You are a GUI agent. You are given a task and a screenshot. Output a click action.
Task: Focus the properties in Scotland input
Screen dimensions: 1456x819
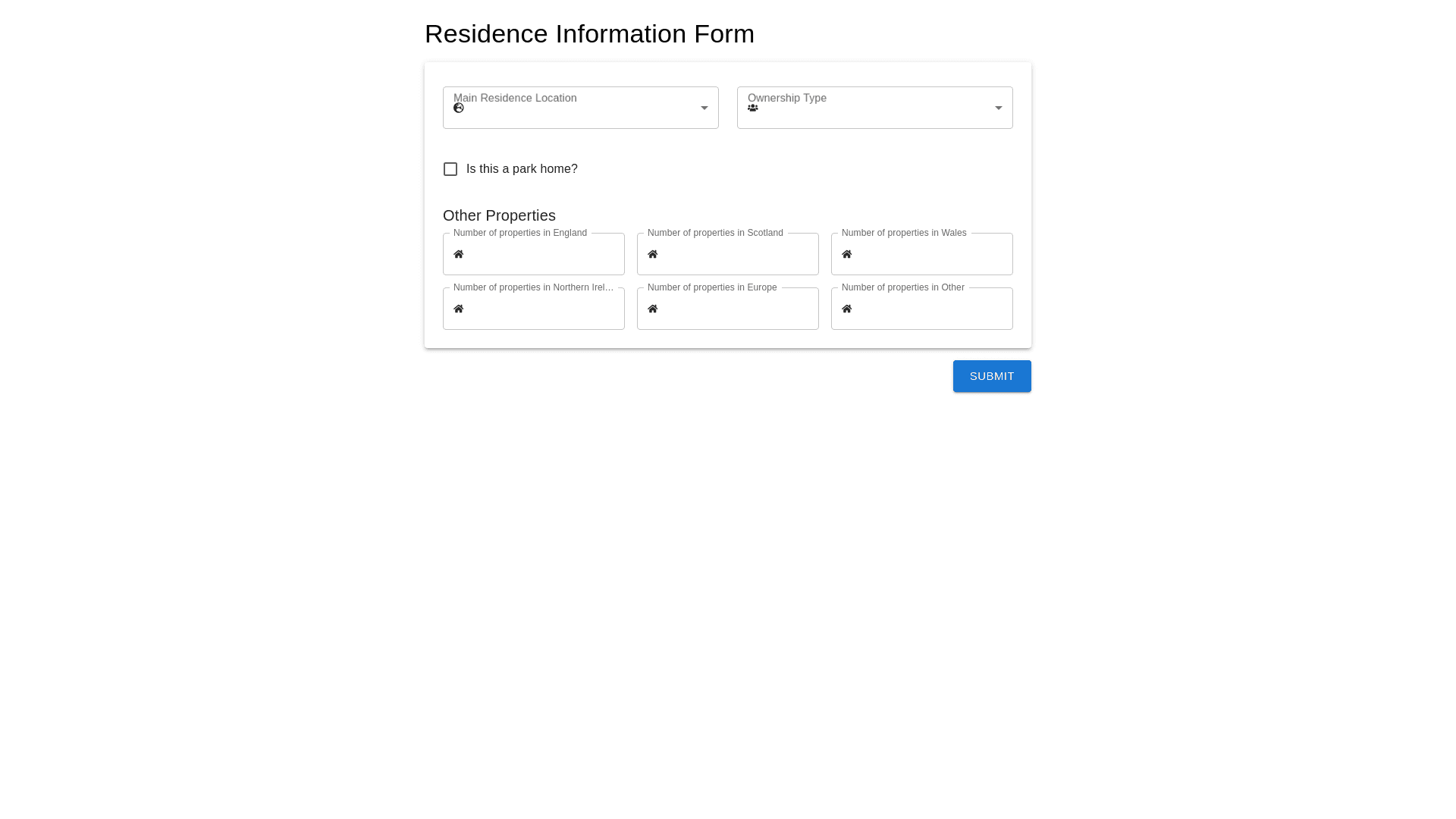tap(736, 254)
